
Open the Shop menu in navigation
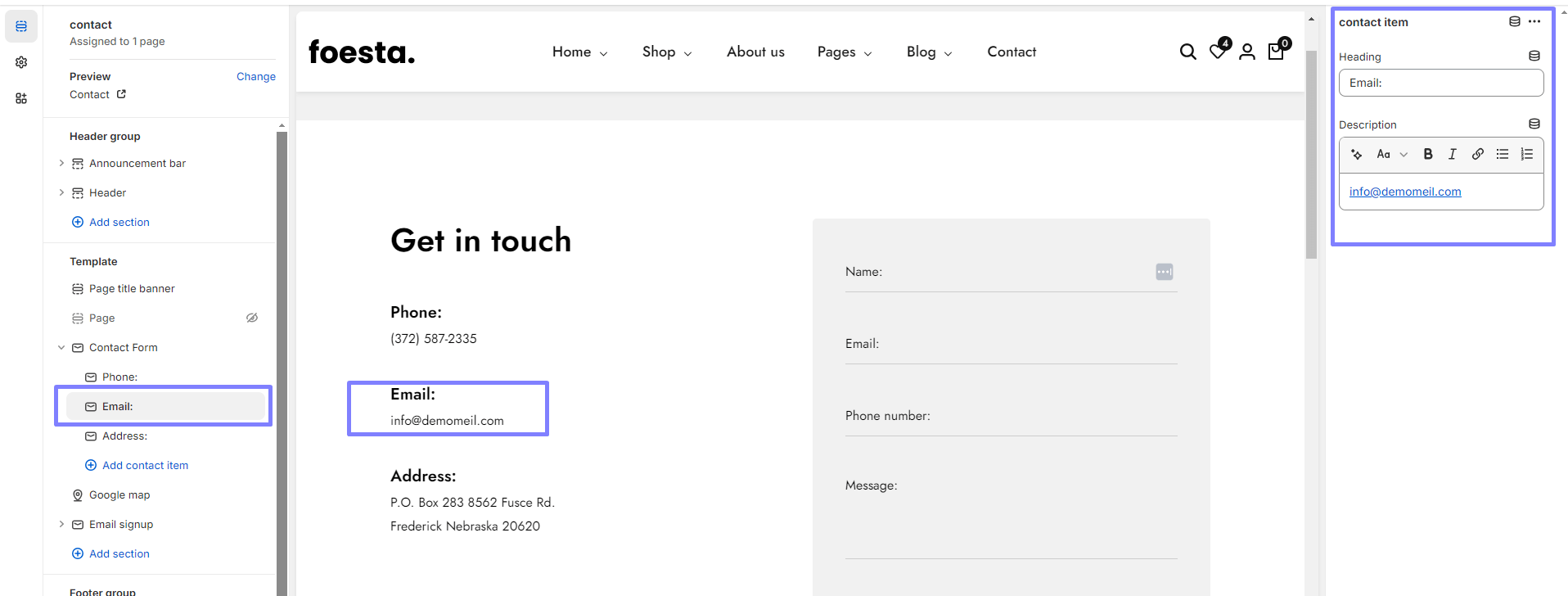click(x=666, y=52)
